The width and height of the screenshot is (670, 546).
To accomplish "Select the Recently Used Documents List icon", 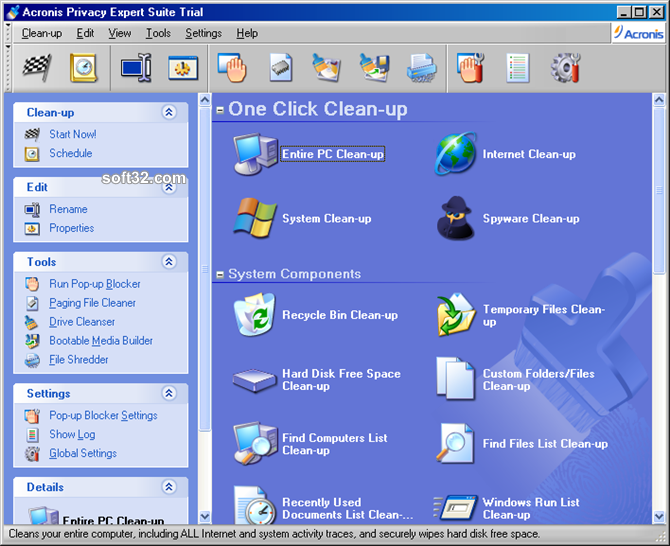I will point(255,505).
